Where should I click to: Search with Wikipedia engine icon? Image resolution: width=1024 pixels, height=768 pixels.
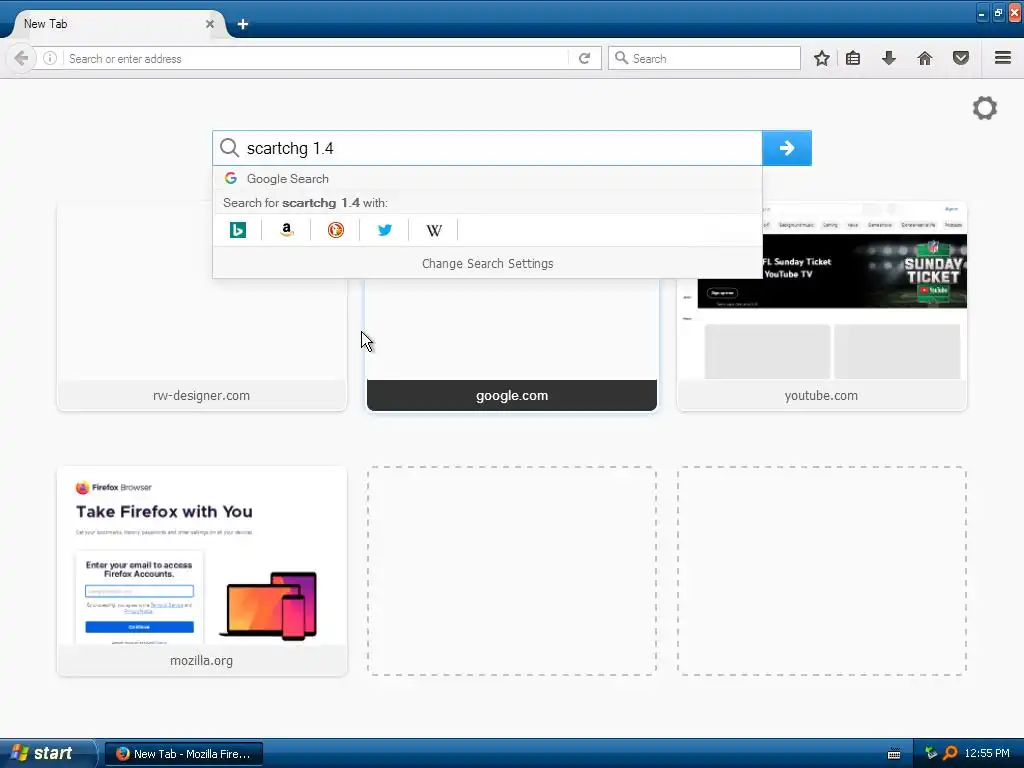(434, 230)
